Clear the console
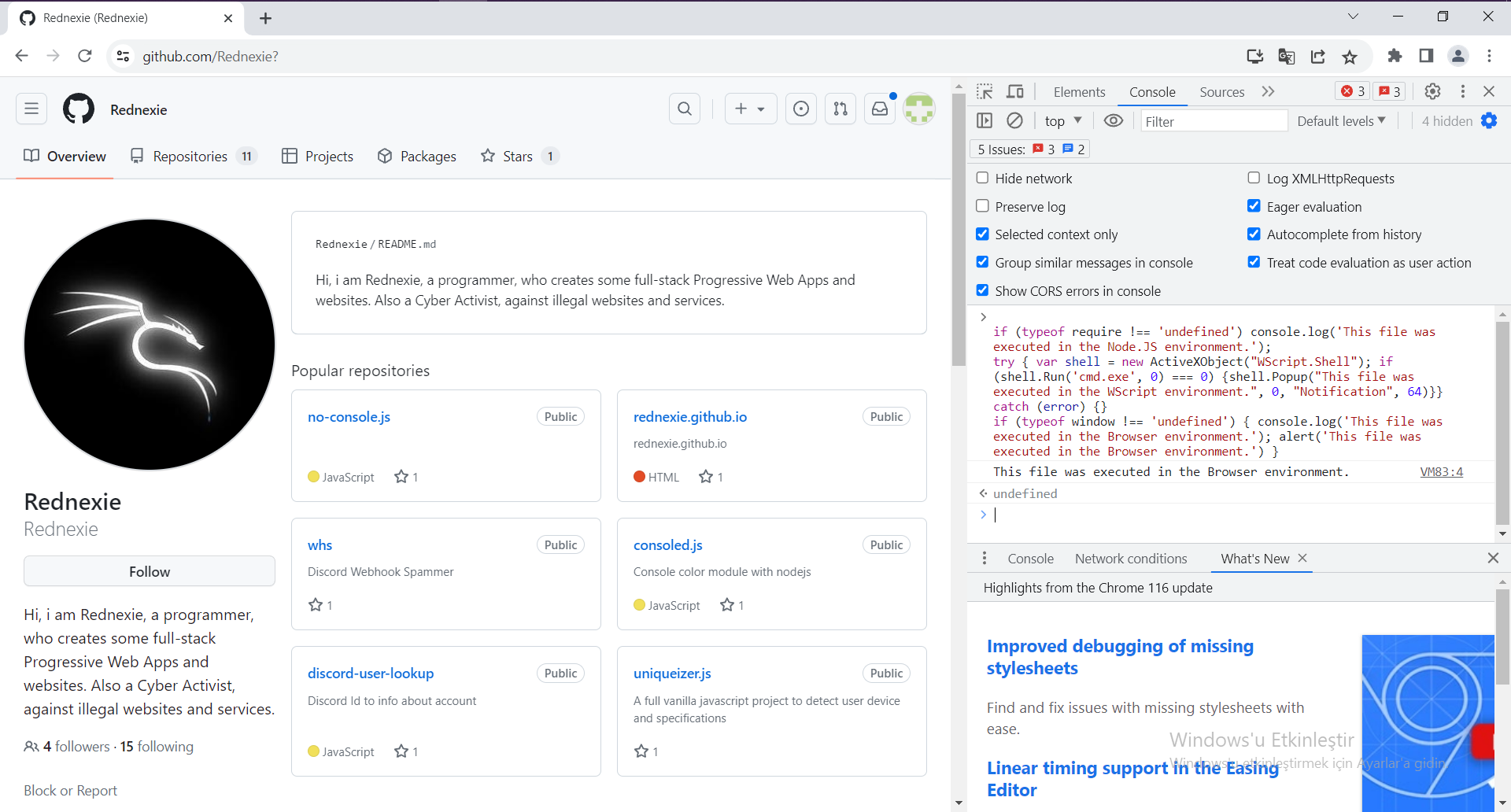Viewport: 1511px width, 812px height. click(x=1015, y=120)
